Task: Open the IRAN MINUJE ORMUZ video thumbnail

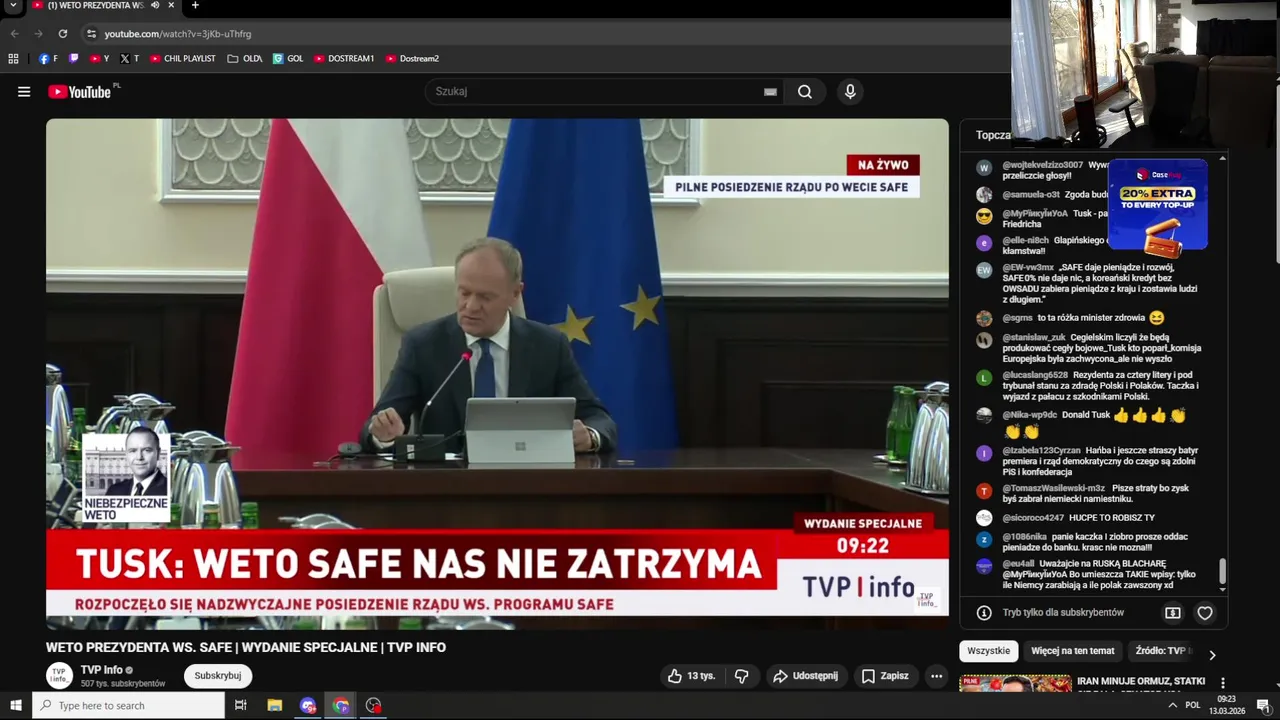Action: (1015, 684)
